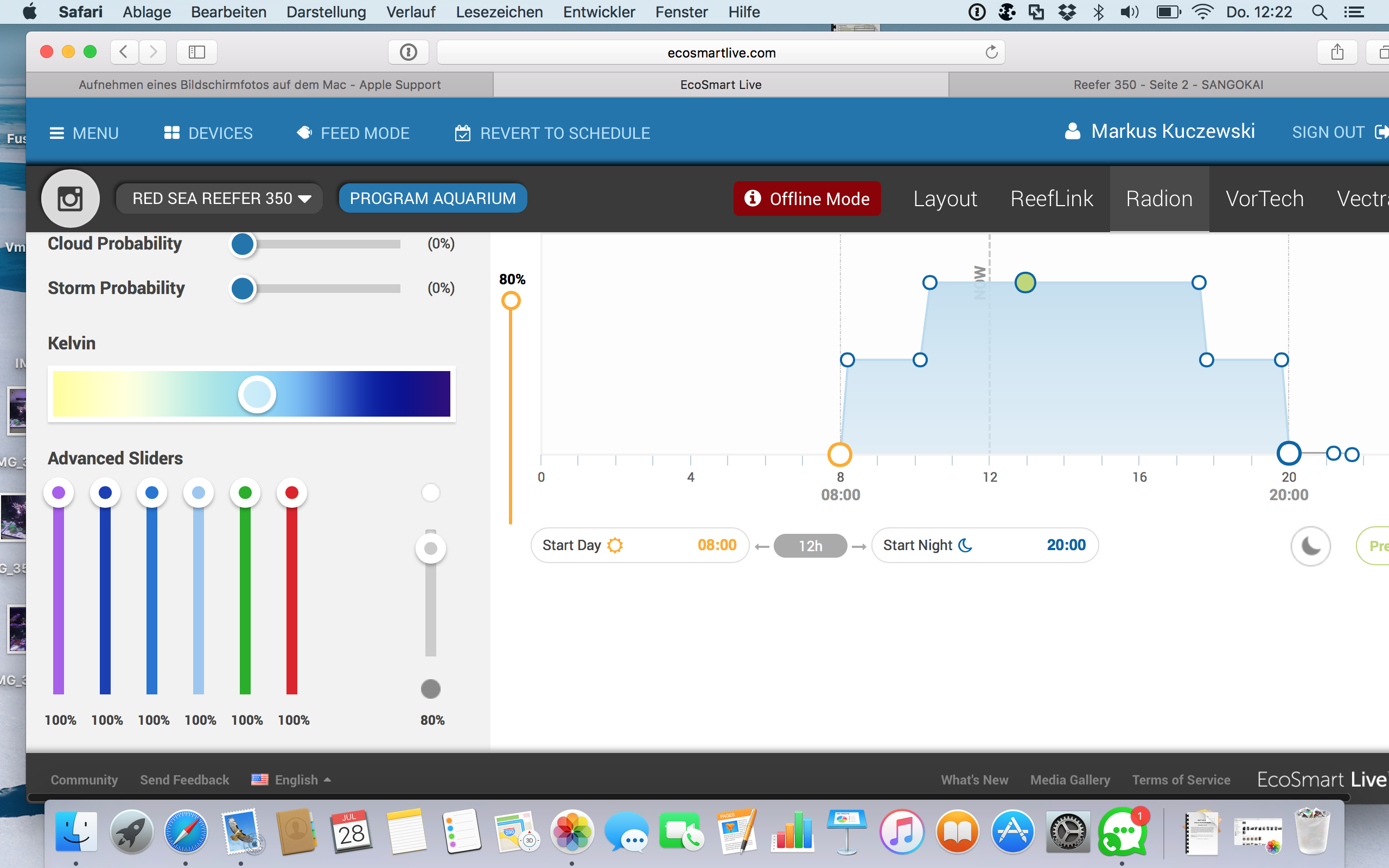This screenshot has height=868, width=1389.
Task: Click the night mode moon button
Action: click(x=1310, y=545)
